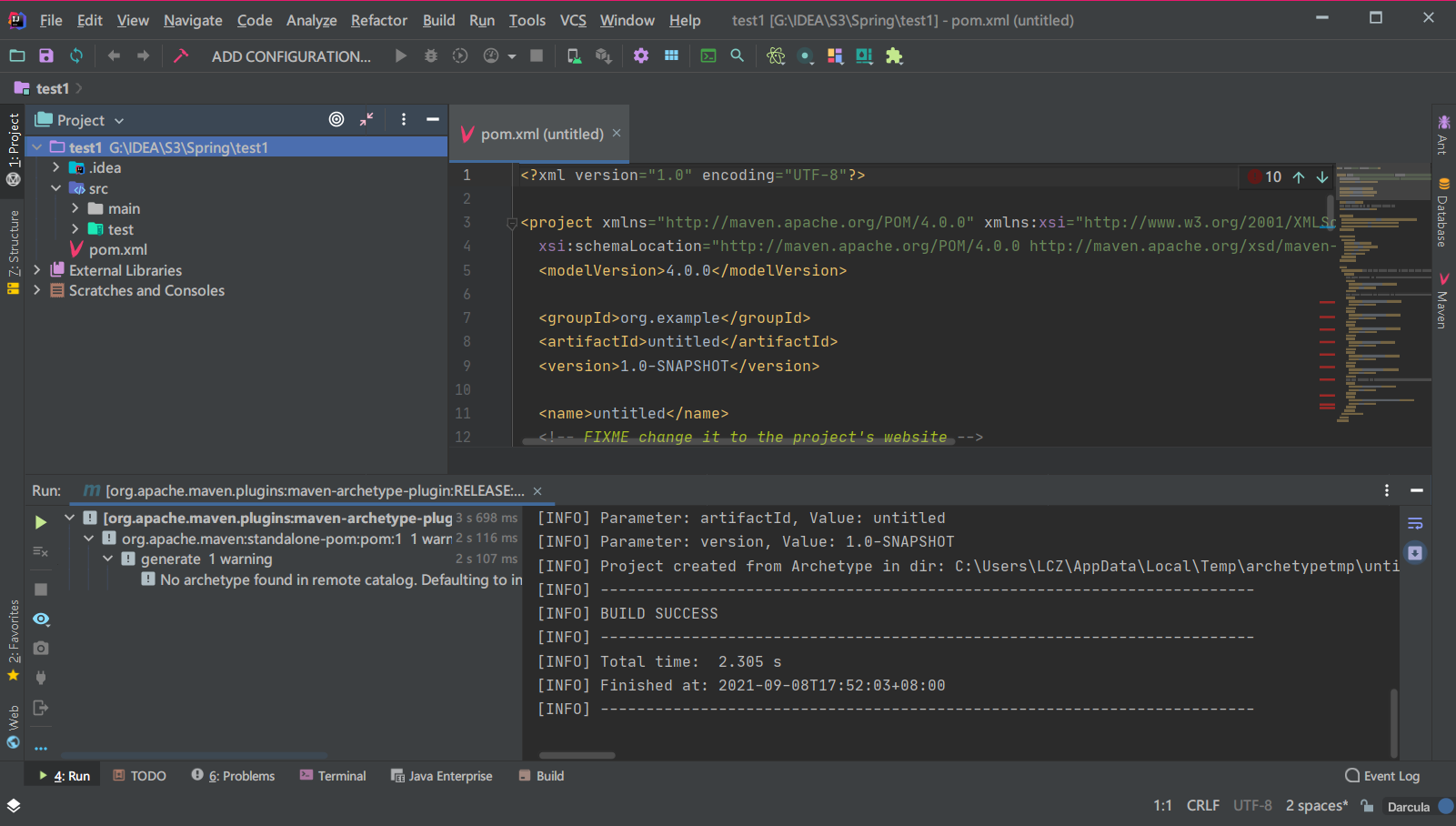Click the Run with Coverage icon

[460, 55]
